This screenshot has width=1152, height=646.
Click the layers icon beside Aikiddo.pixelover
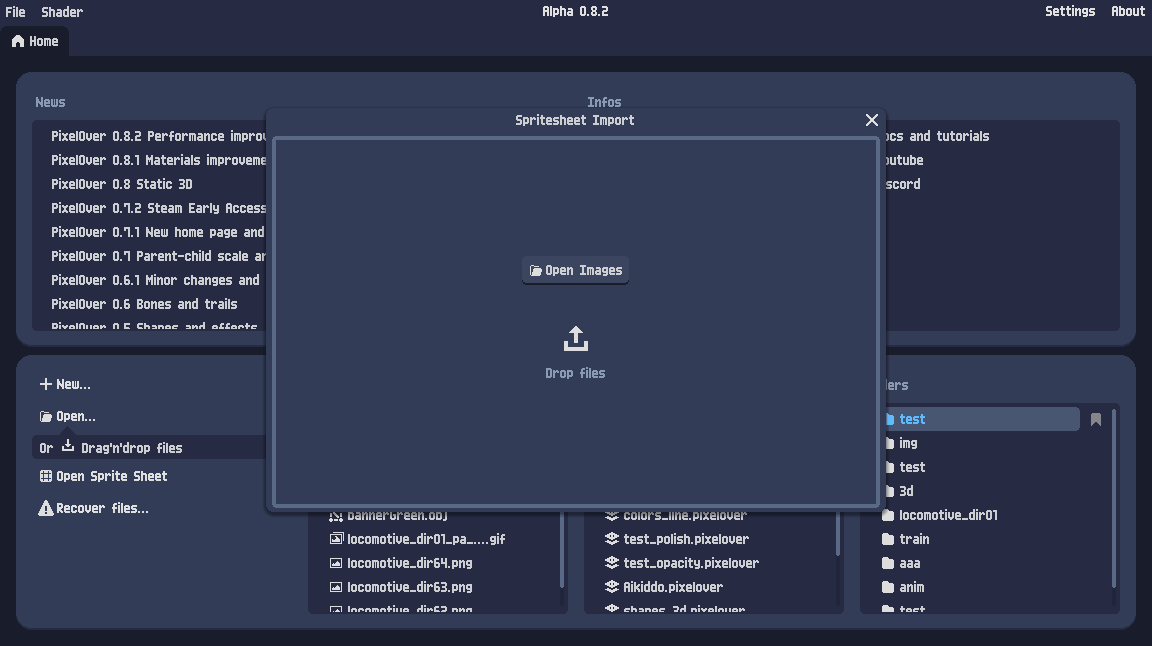(611, 587)
